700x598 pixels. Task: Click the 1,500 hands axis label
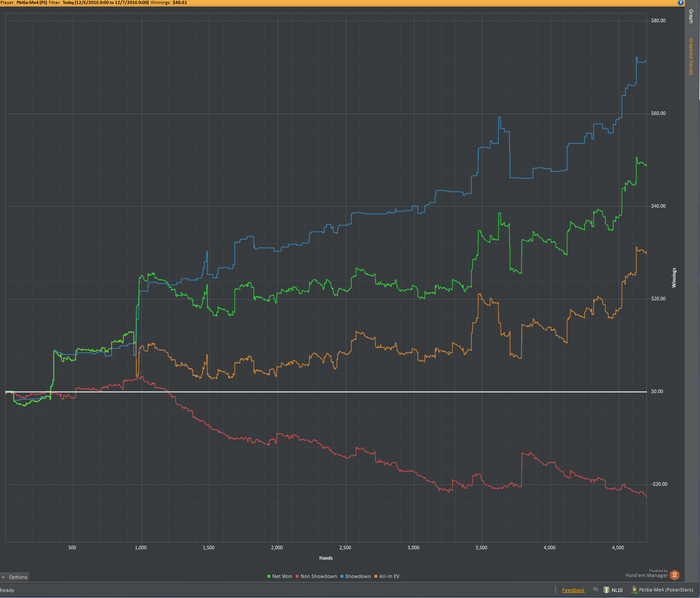coord(208,548)
